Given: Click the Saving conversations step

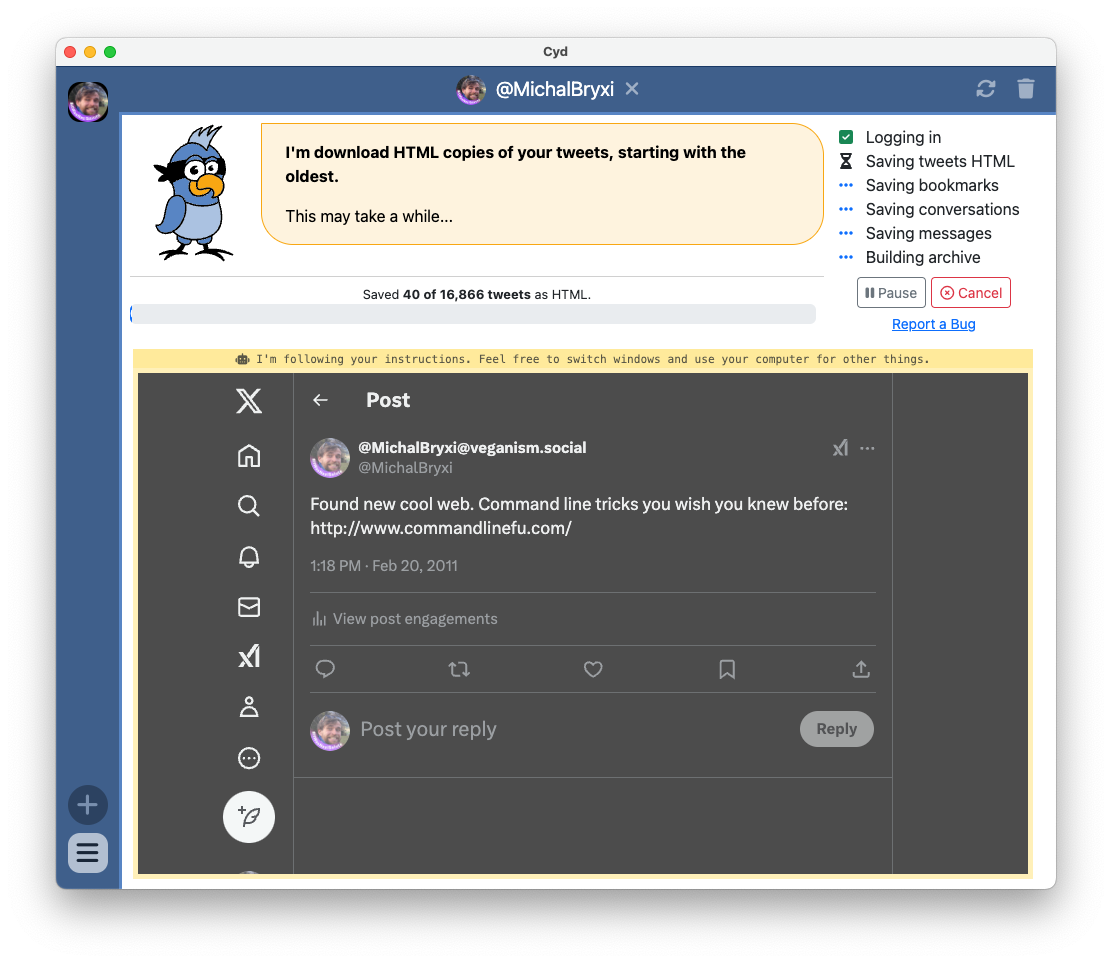Looking at the screenshot, I should coord(942,209).
